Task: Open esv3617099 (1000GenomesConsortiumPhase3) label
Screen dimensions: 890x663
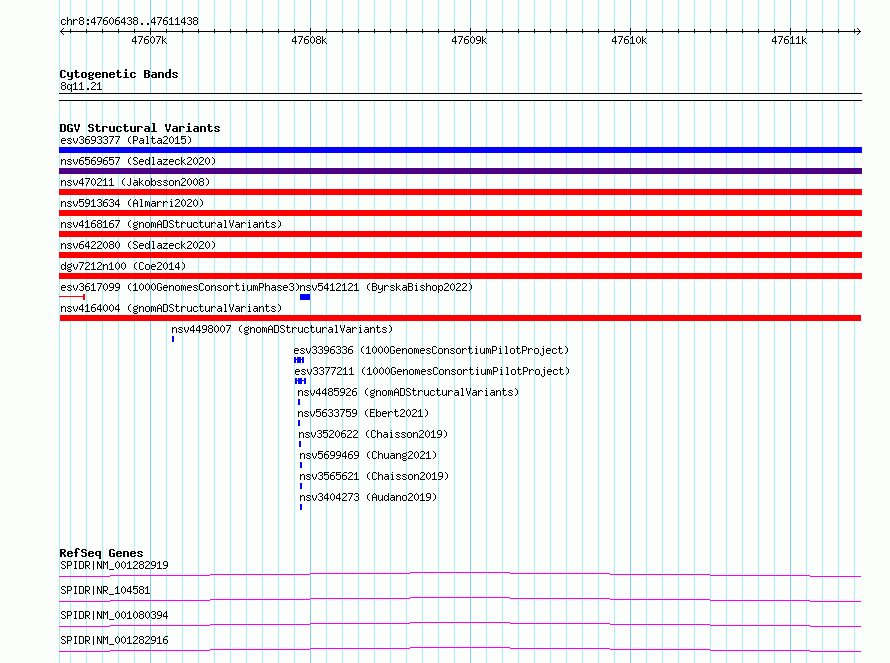Action: pos(179,287)
